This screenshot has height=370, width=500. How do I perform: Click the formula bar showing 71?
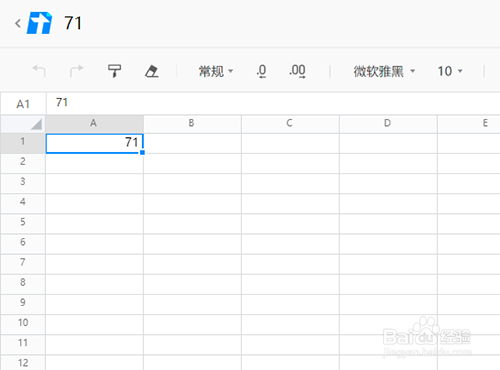273,103
